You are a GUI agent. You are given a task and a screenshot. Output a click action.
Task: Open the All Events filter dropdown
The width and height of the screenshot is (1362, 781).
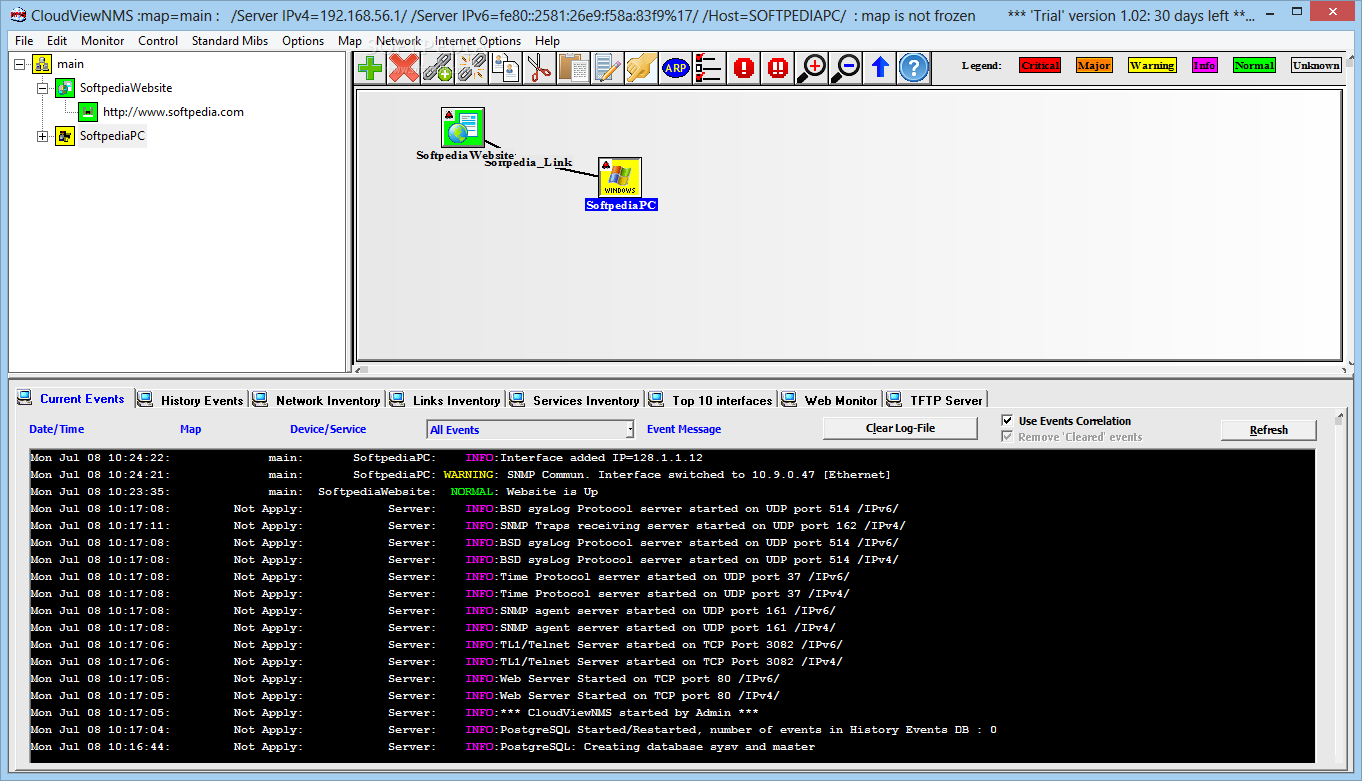pyautogui.click(x=629, y=430)
